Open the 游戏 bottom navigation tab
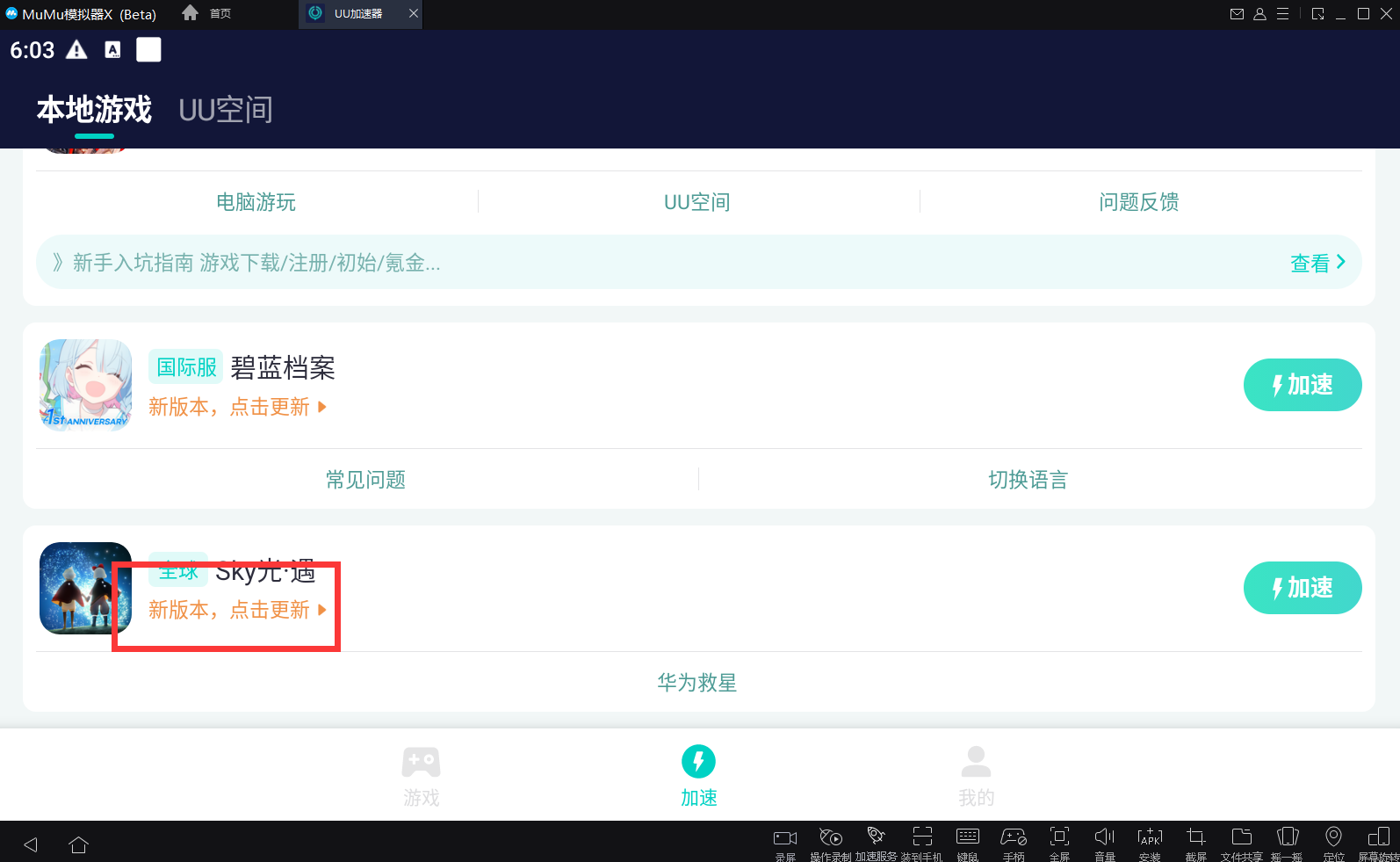The width and height of the screenshot is (1400, 862). 421,777
